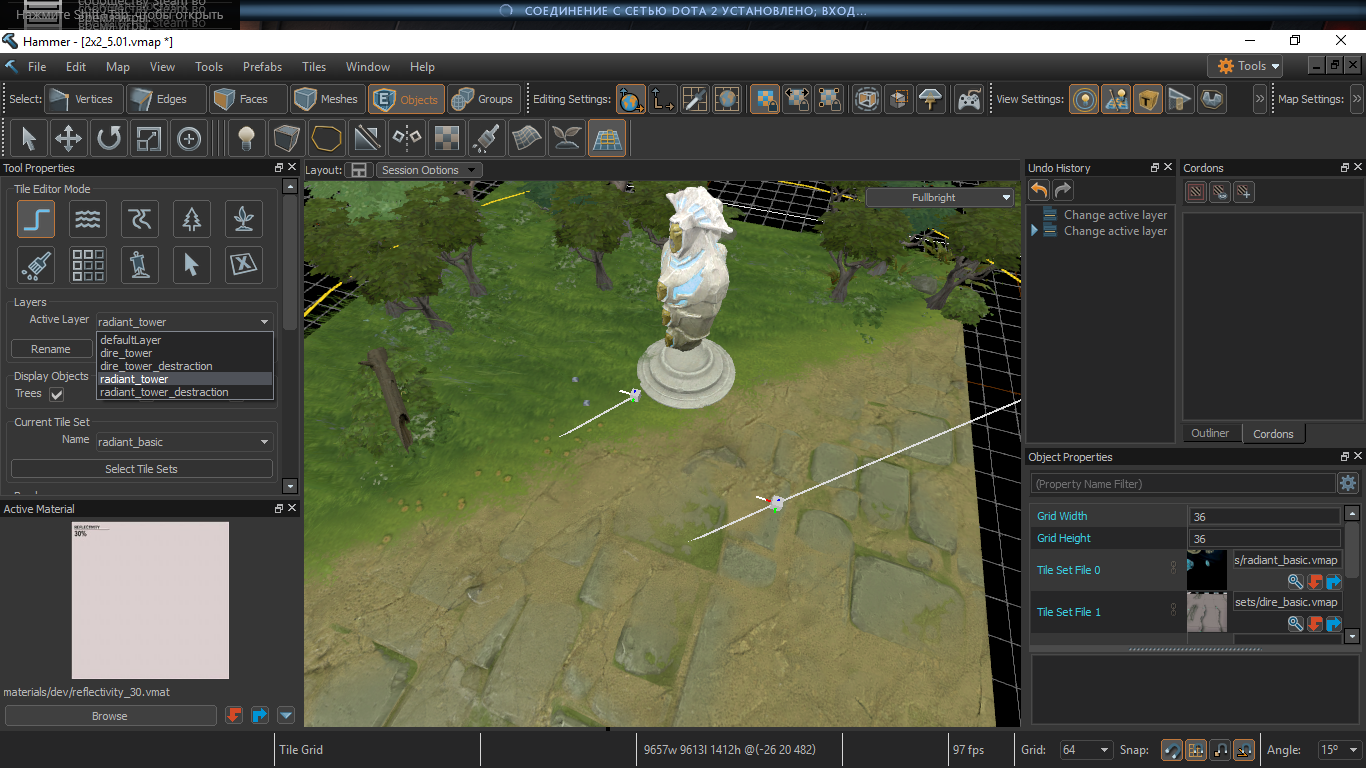Screen dimensions: 1366x768
Task: Select the Rotate tool
Action: point(108,139)
